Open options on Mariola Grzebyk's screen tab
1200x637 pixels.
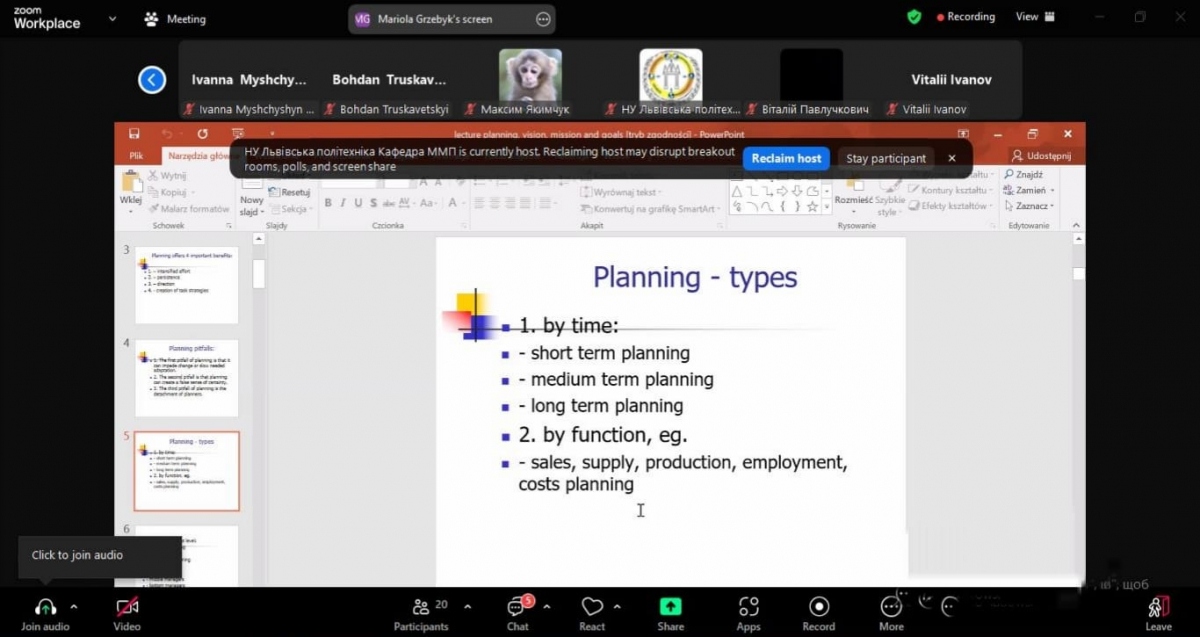tap(543, 19)
